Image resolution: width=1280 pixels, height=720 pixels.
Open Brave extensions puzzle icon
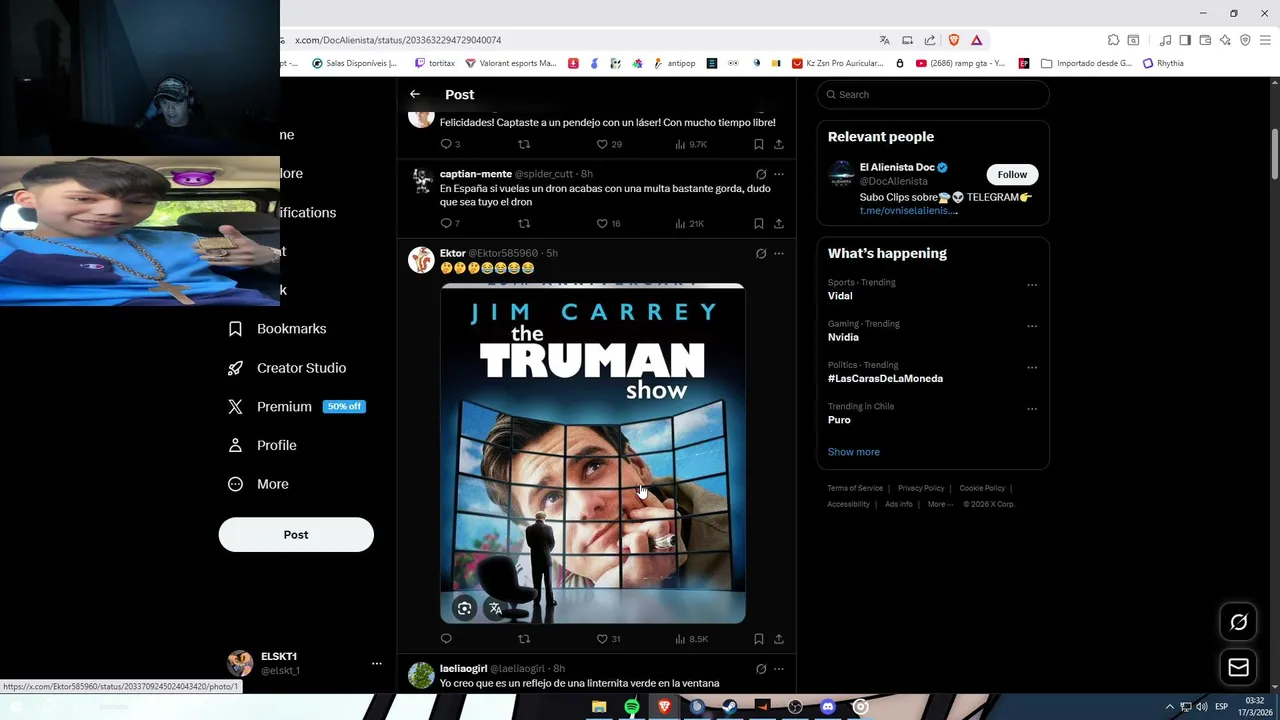coord(1113,40)
